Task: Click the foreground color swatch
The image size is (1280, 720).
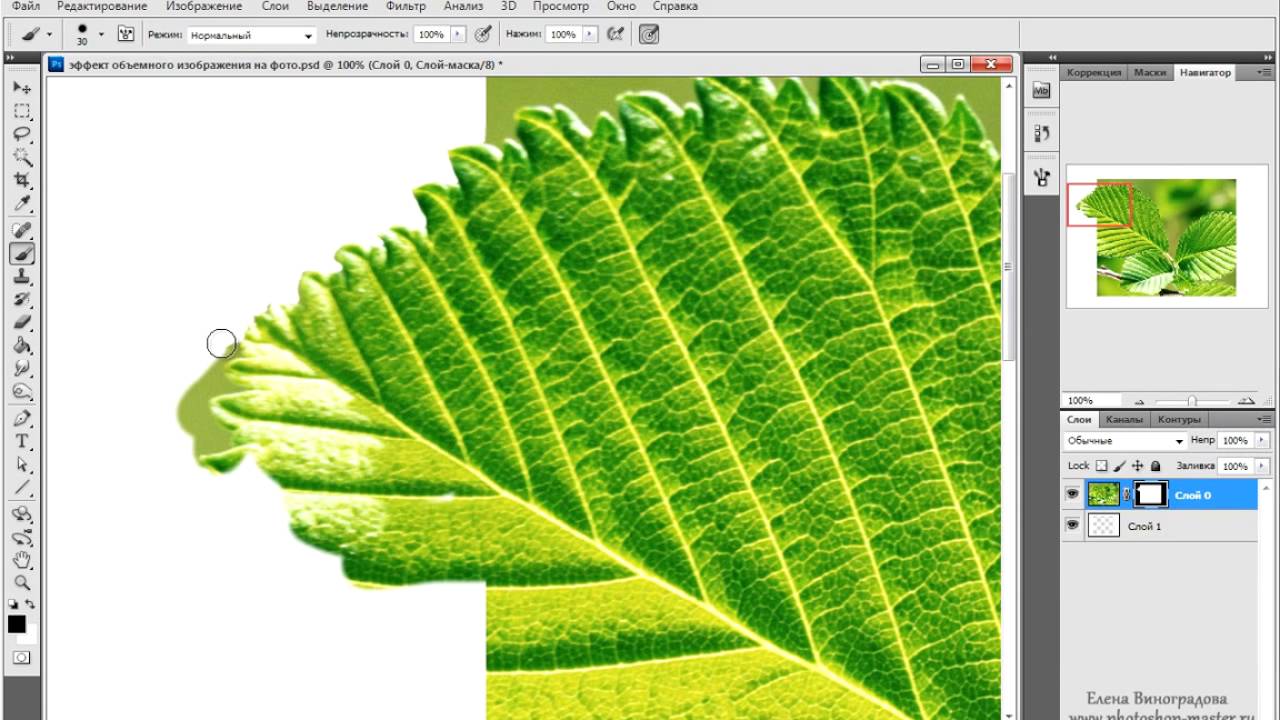Action: pyautogui.click(x=17, y=624)
